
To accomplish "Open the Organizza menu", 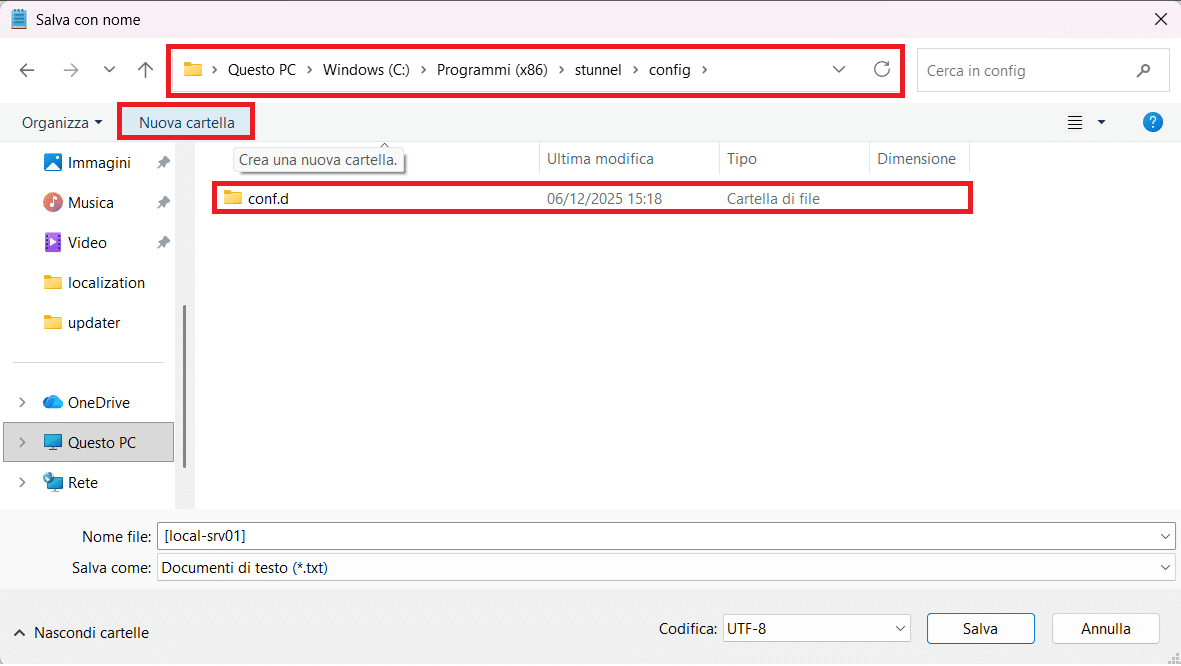I will (x=62, y=122).
